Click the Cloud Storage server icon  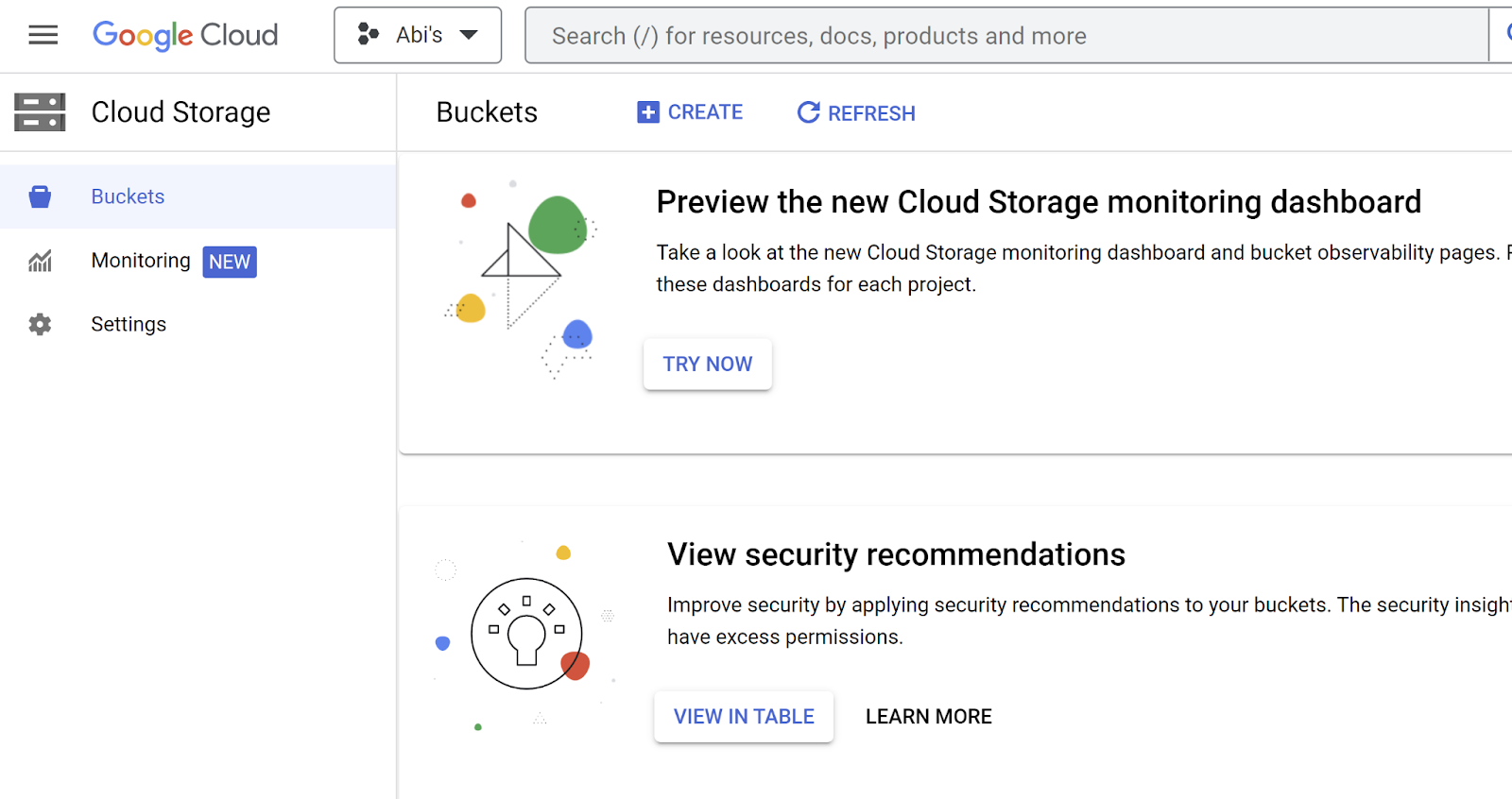pyautogui.click(x=40, y=111)
